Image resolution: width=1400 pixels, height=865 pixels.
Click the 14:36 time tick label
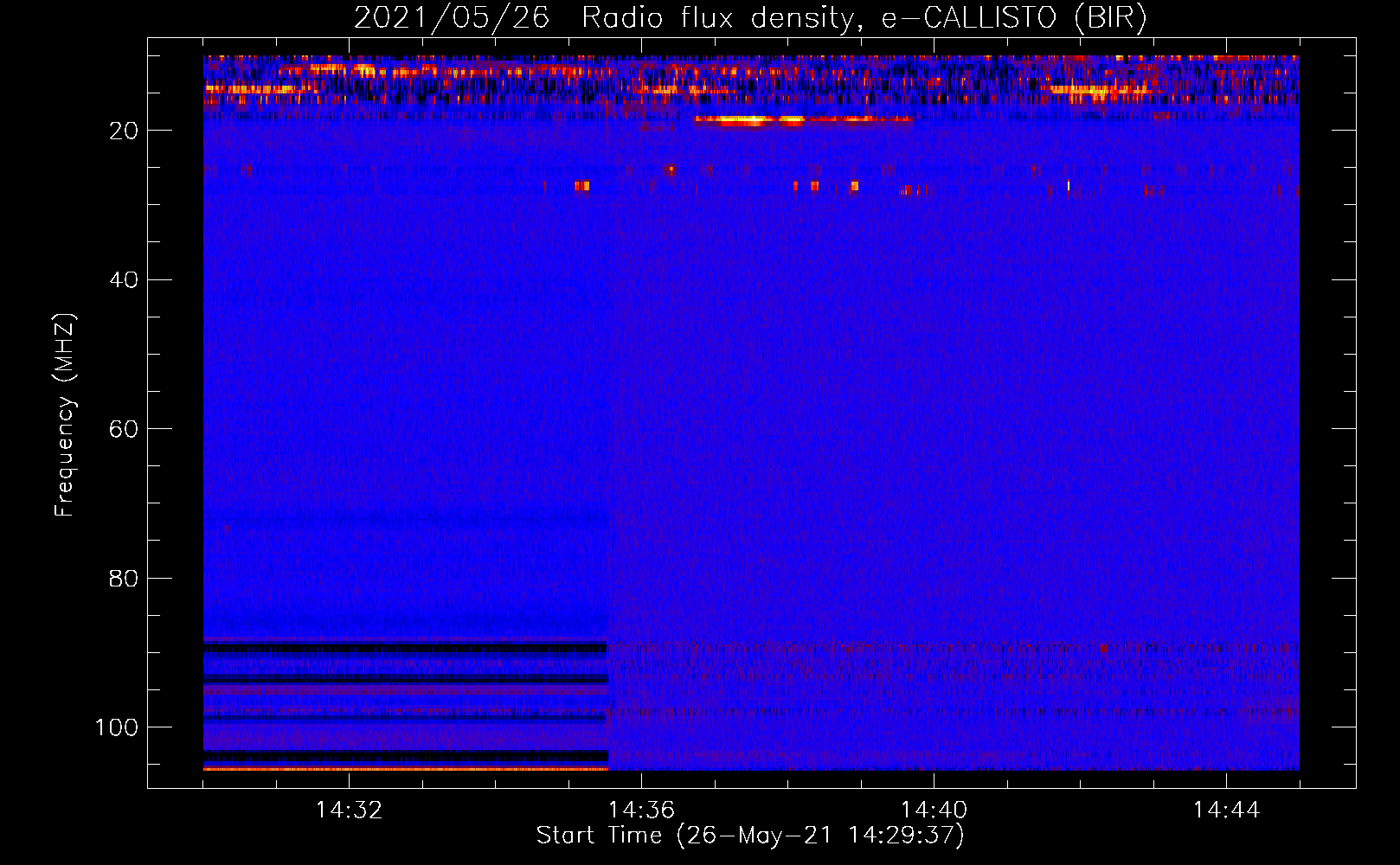641,811
